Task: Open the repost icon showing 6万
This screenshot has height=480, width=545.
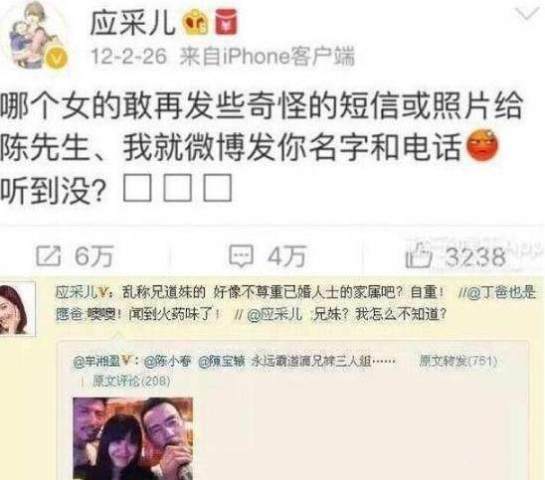Action: [48, 256]
